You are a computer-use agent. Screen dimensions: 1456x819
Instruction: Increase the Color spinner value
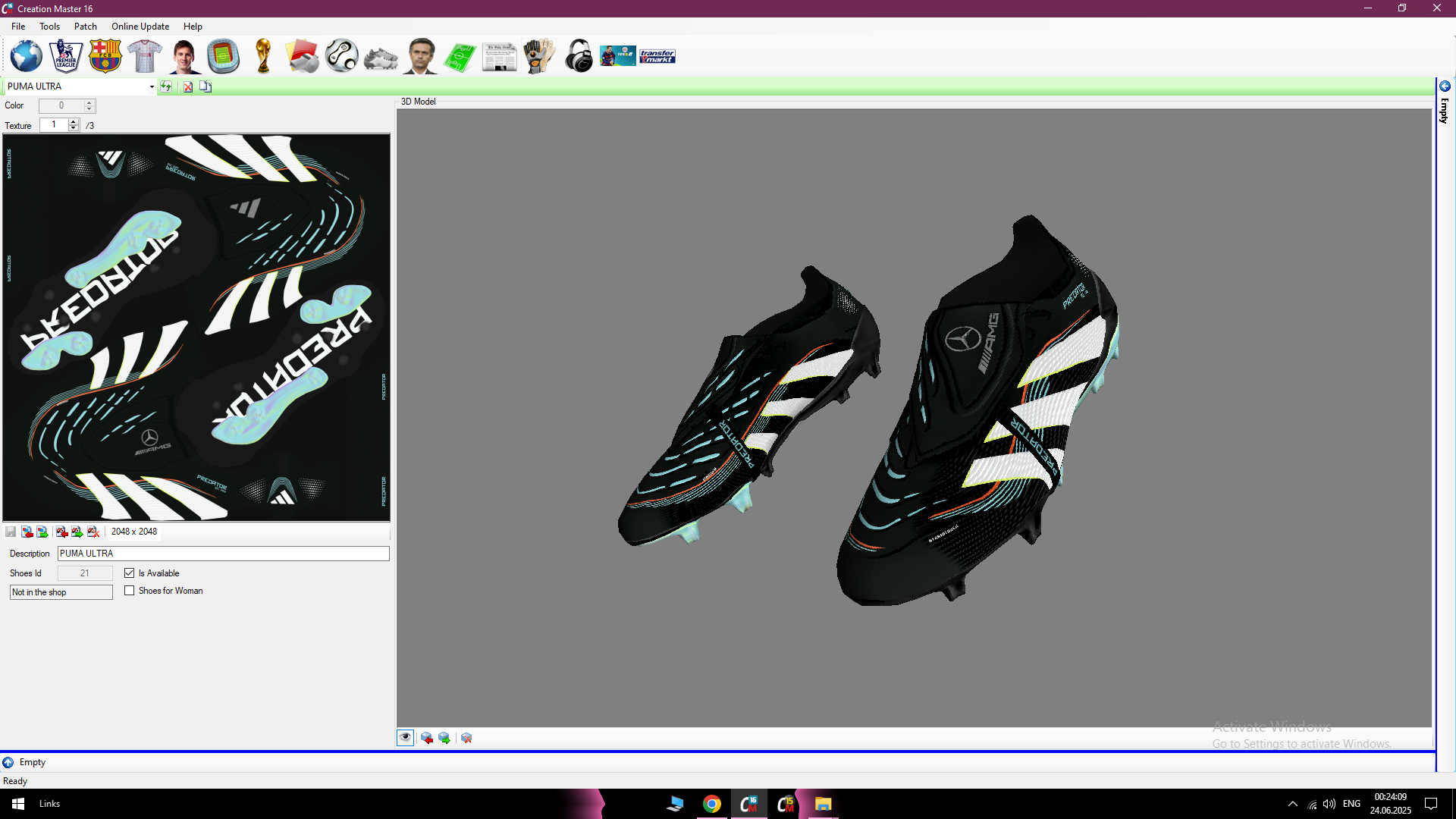(x=89, y=102)
